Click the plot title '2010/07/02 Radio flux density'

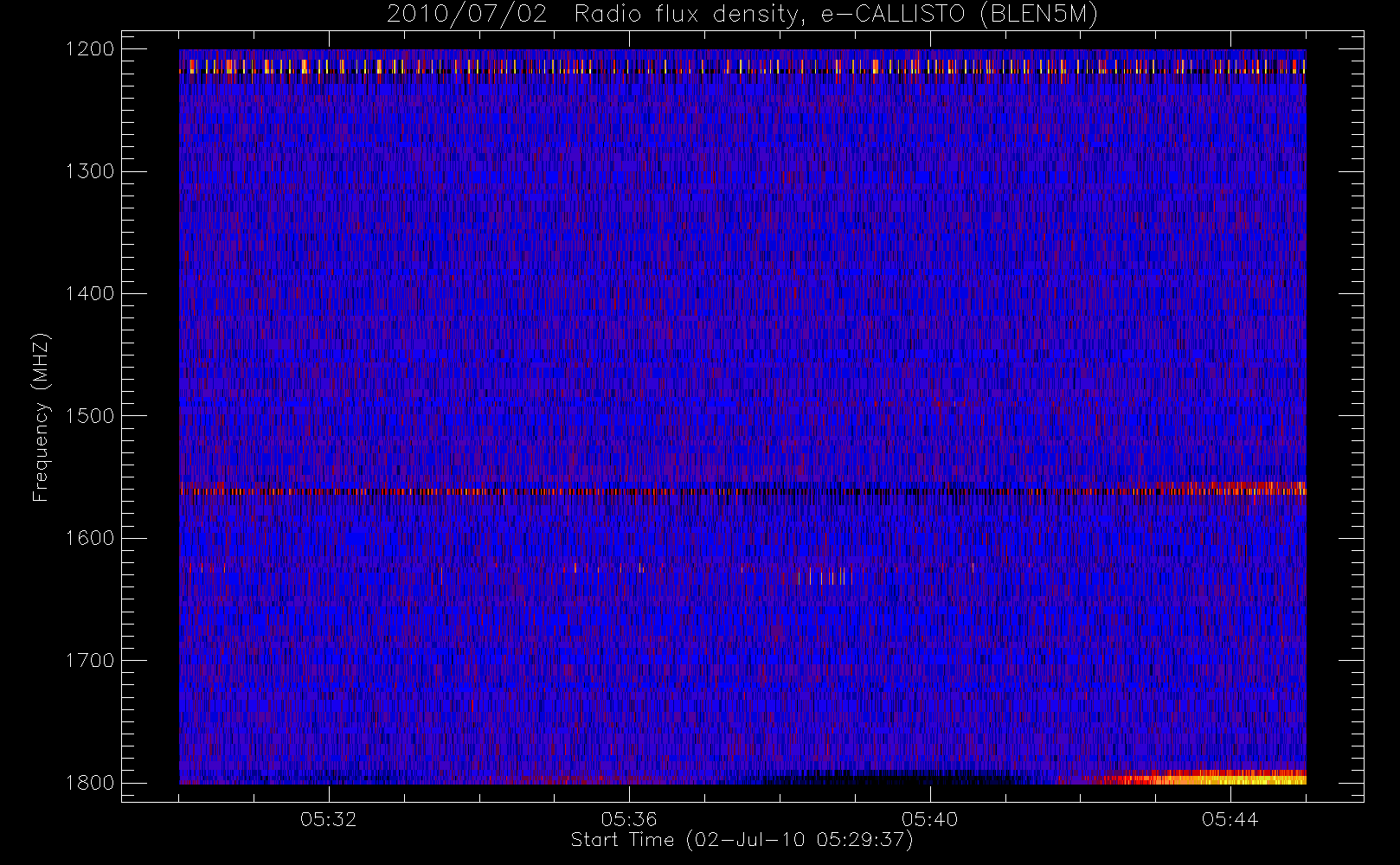point(742,15)
